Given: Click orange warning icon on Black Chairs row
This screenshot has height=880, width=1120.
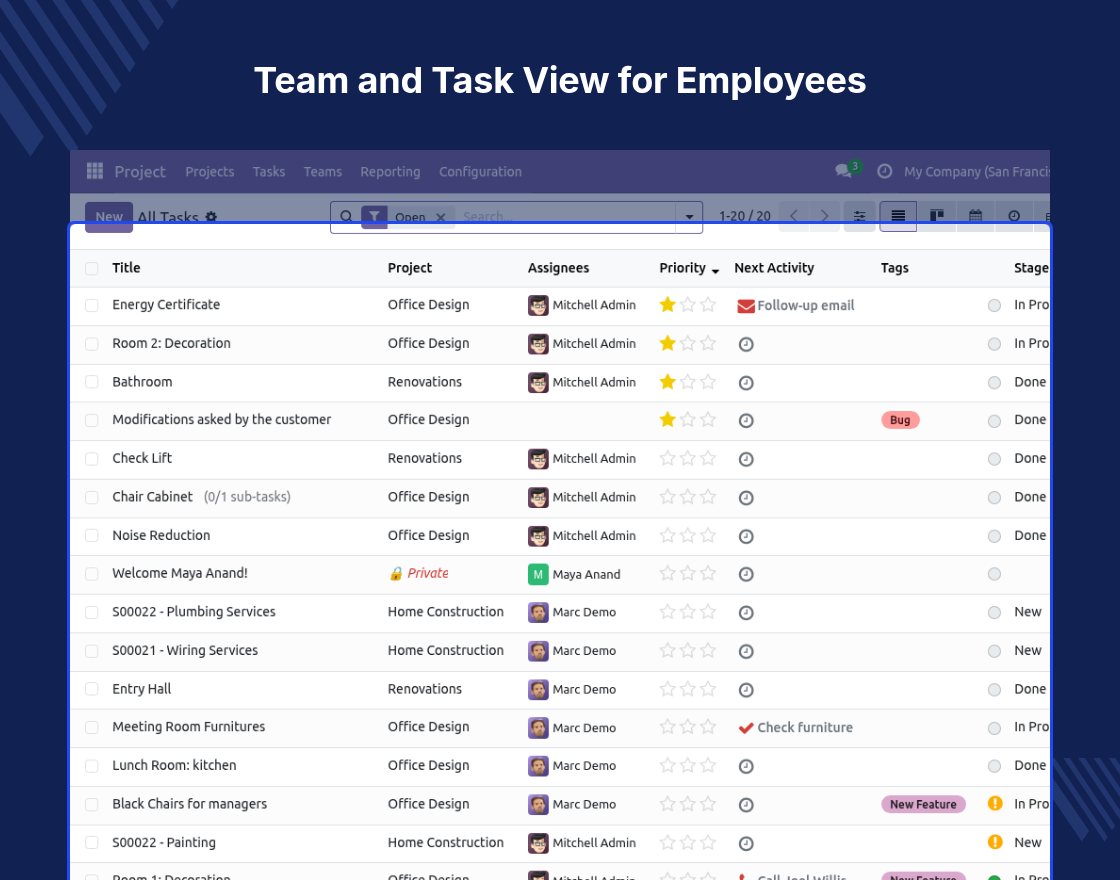Looking at the screenshot, I should tap(994, 803).
